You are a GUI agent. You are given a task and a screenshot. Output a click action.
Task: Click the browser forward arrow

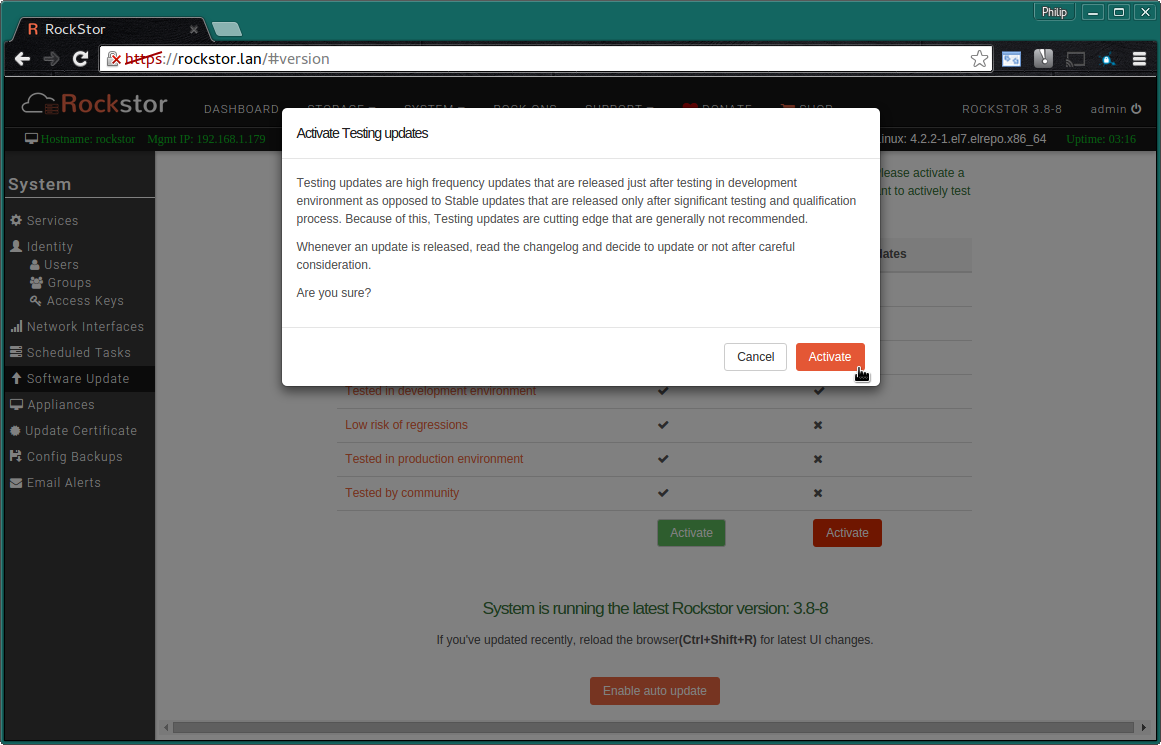[51, 59]
